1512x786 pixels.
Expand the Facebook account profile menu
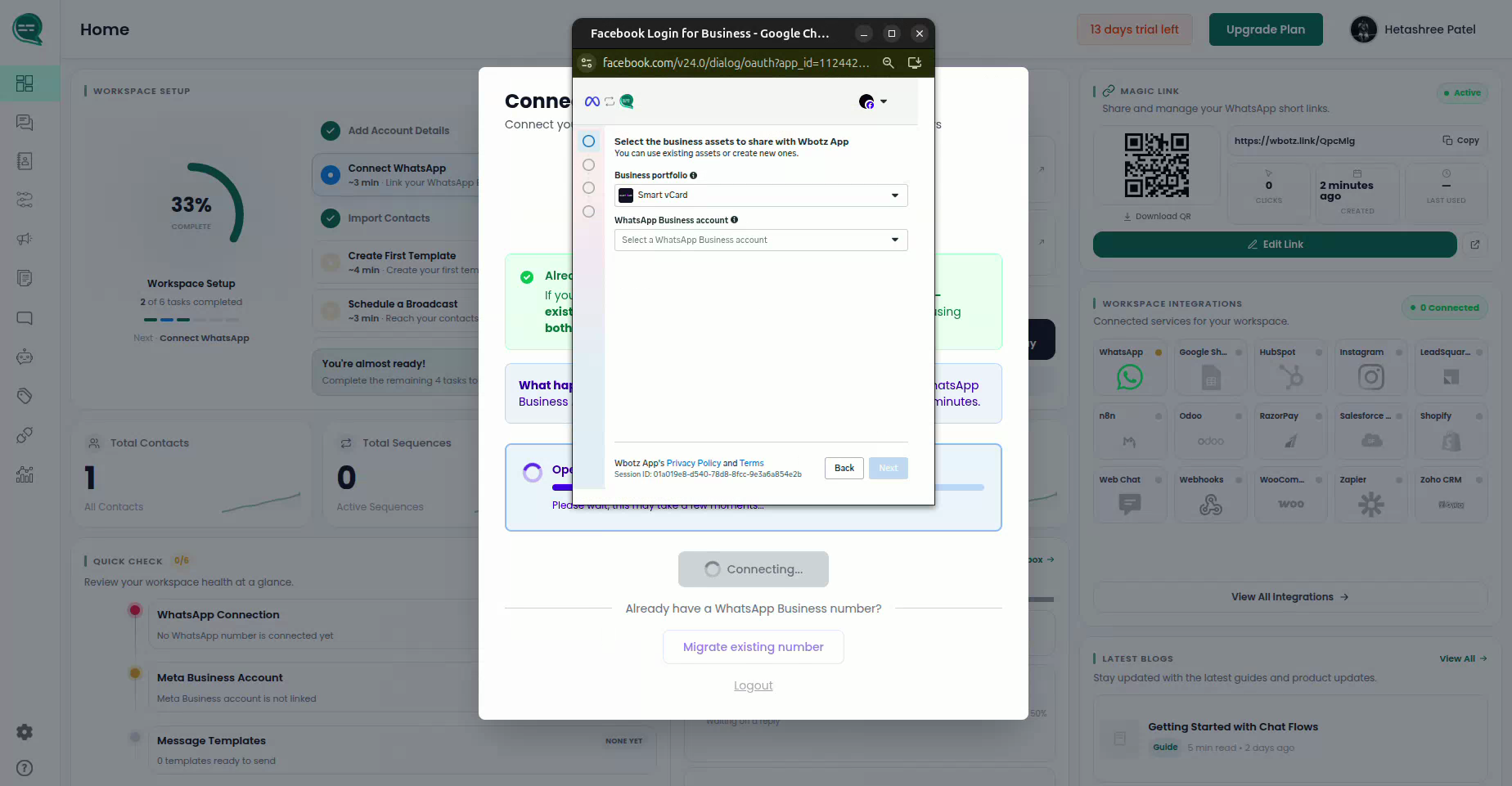(873, 101)
